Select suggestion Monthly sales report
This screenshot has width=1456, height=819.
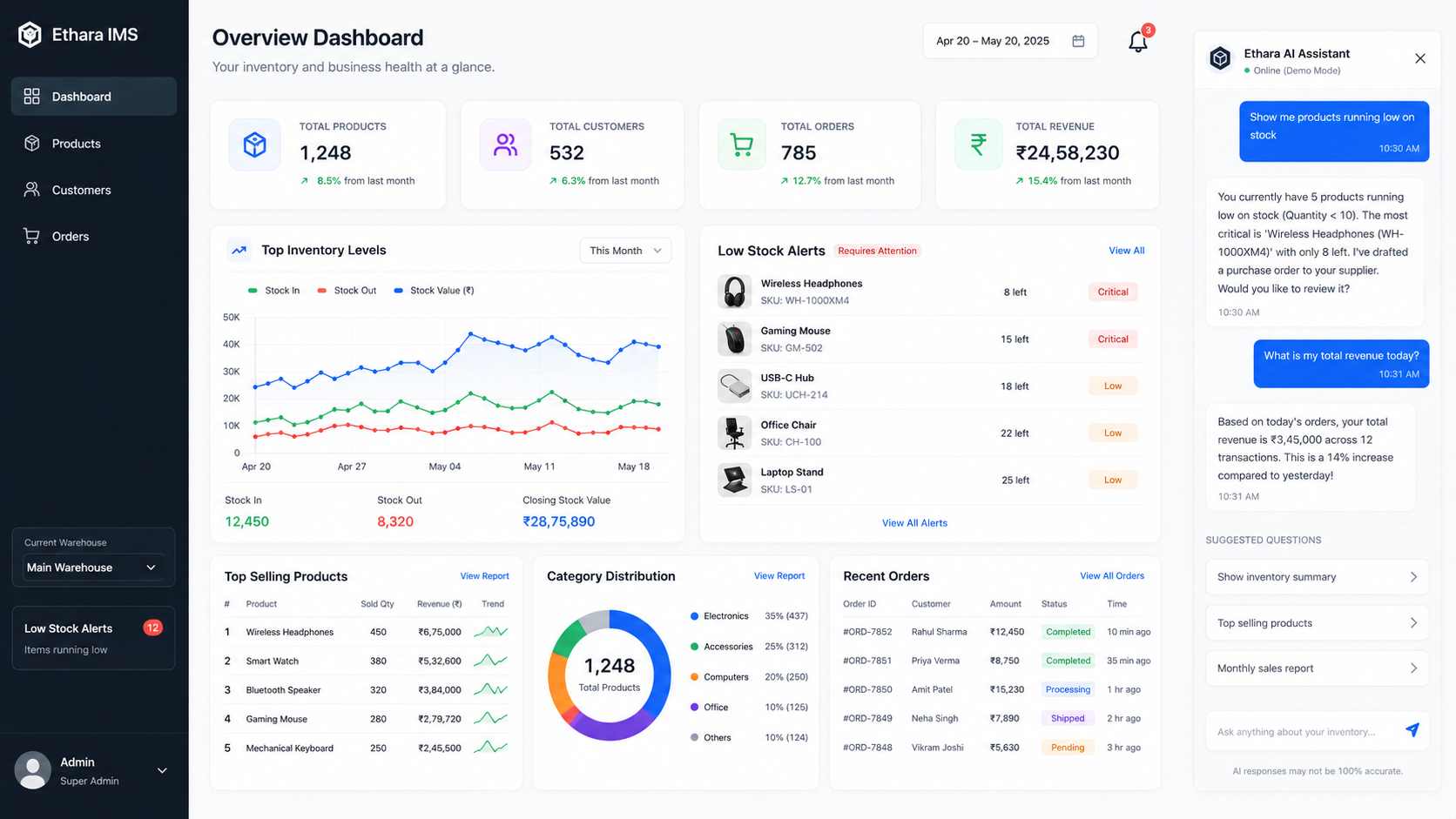click(1317, 668)
